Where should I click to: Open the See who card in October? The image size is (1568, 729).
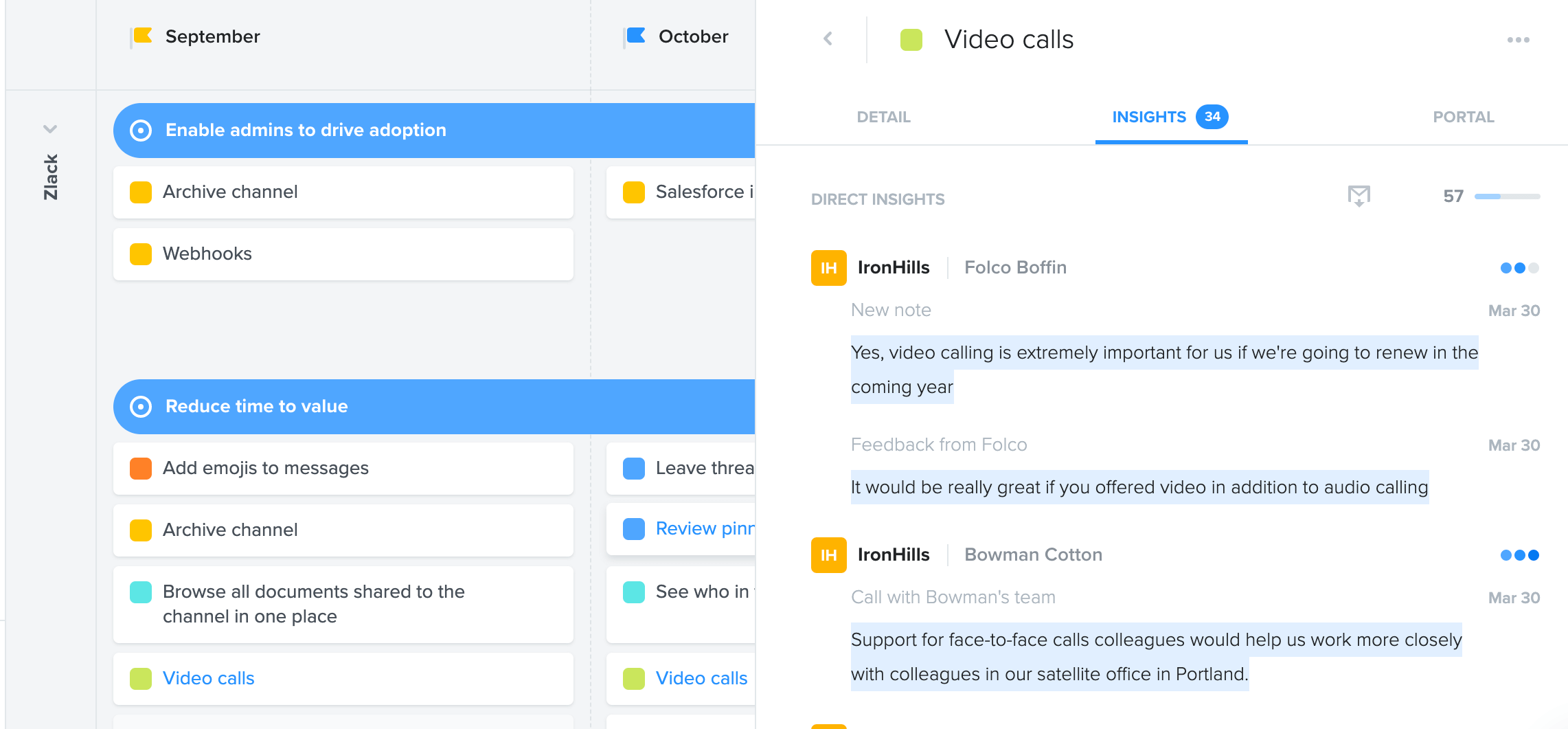681,605
